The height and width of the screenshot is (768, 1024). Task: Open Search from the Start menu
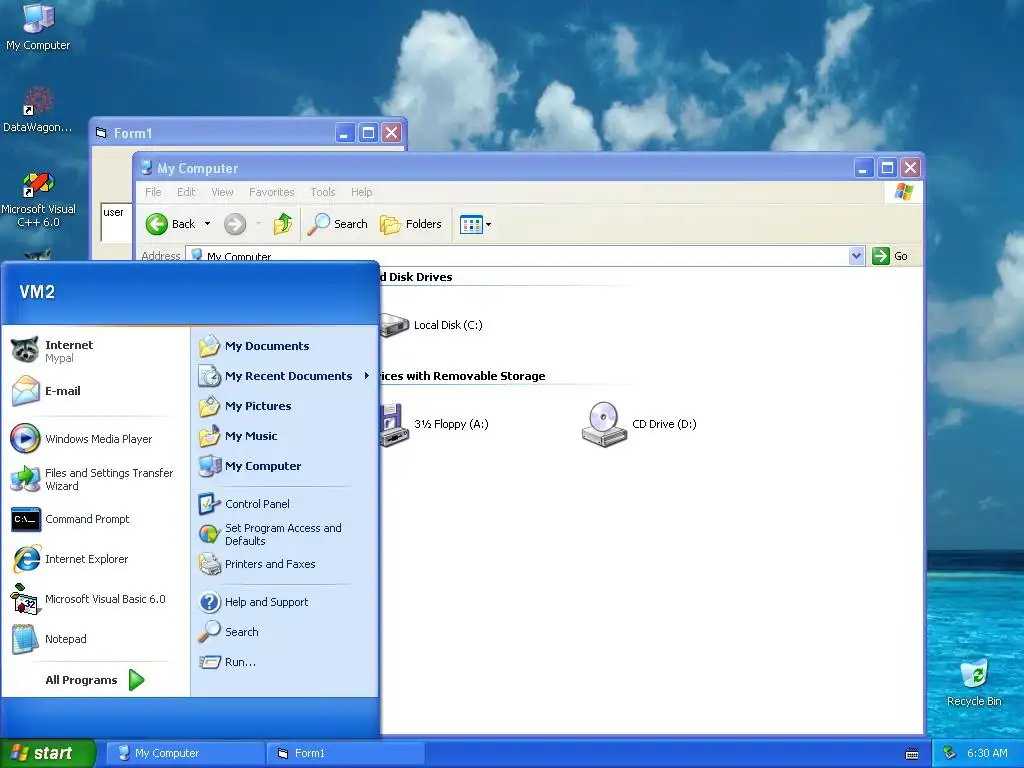coord(284,632)
